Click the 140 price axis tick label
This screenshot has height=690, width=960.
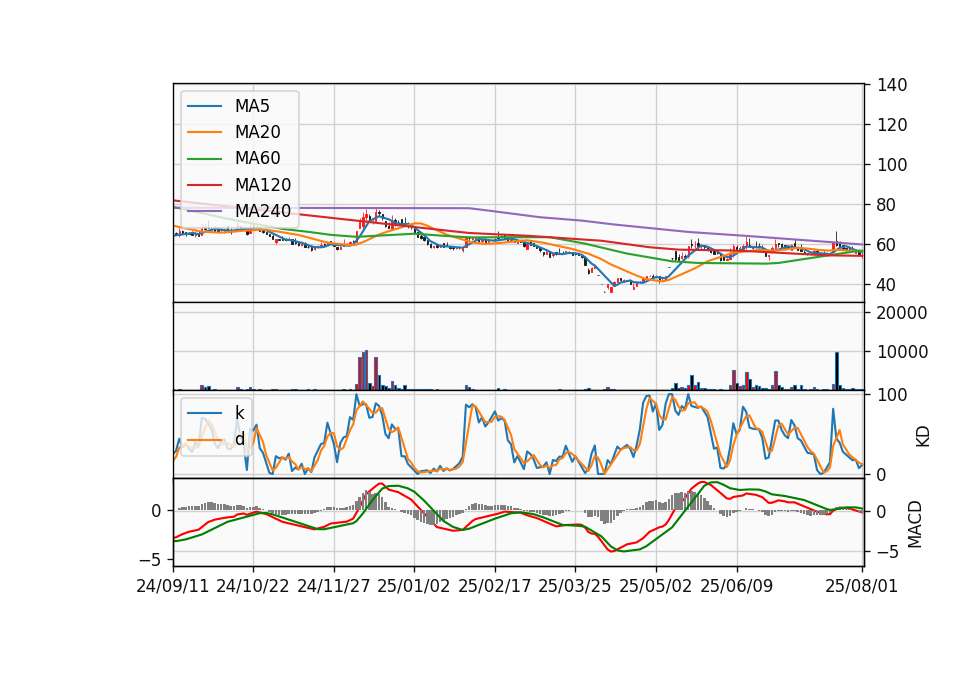(x=891, y=85)
